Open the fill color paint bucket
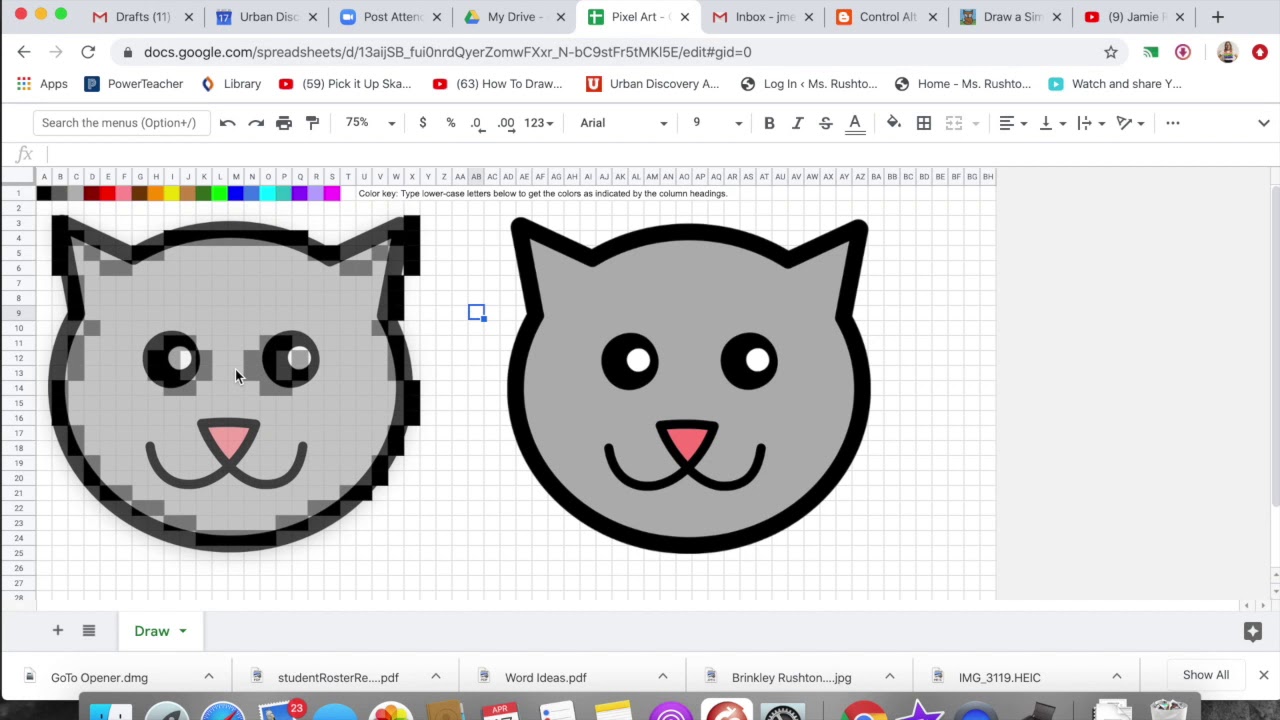This screenshot has height=720, width=1280. point(894,123)
